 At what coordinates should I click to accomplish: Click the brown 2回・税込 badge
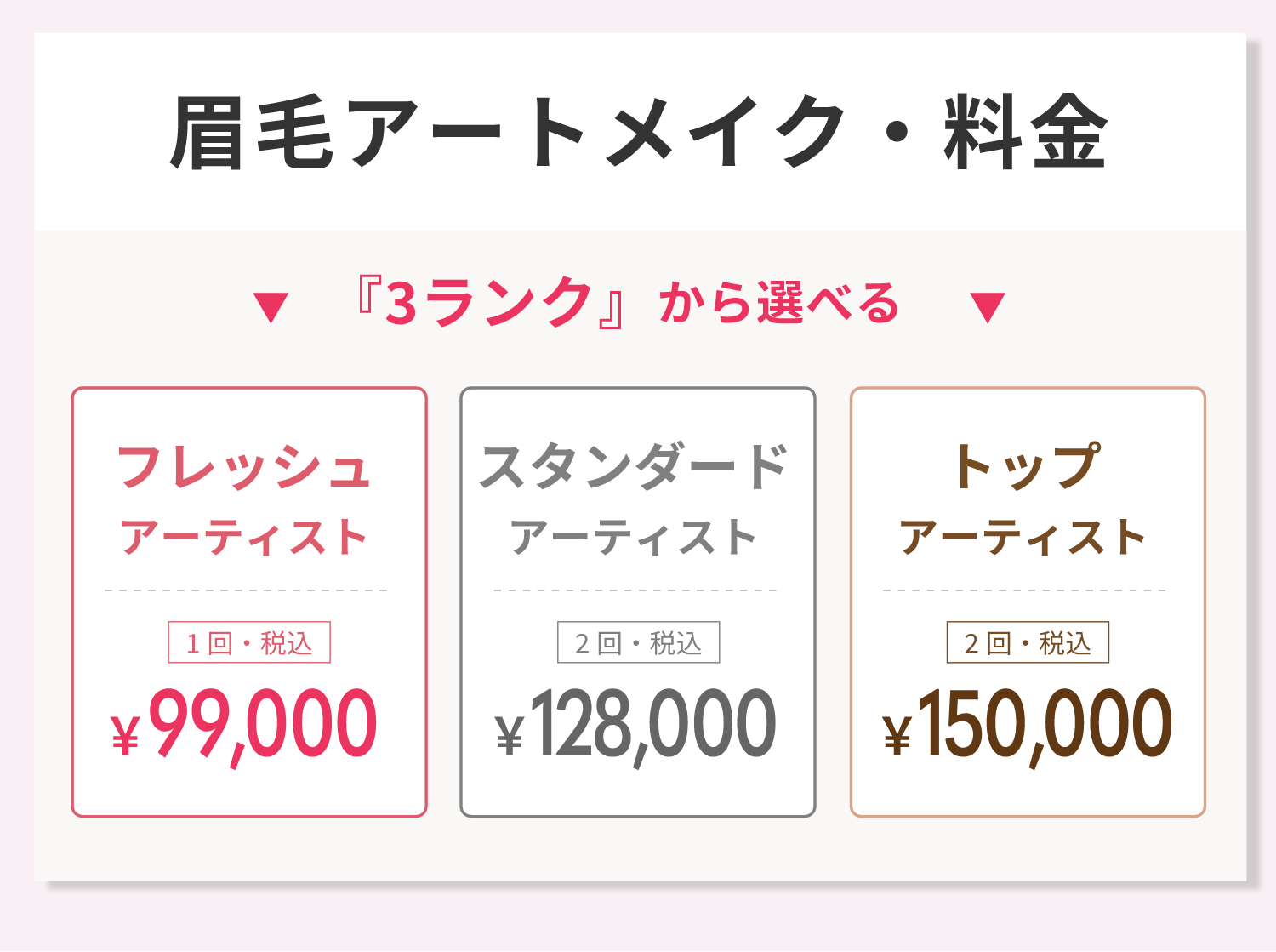pos(1028,642)
